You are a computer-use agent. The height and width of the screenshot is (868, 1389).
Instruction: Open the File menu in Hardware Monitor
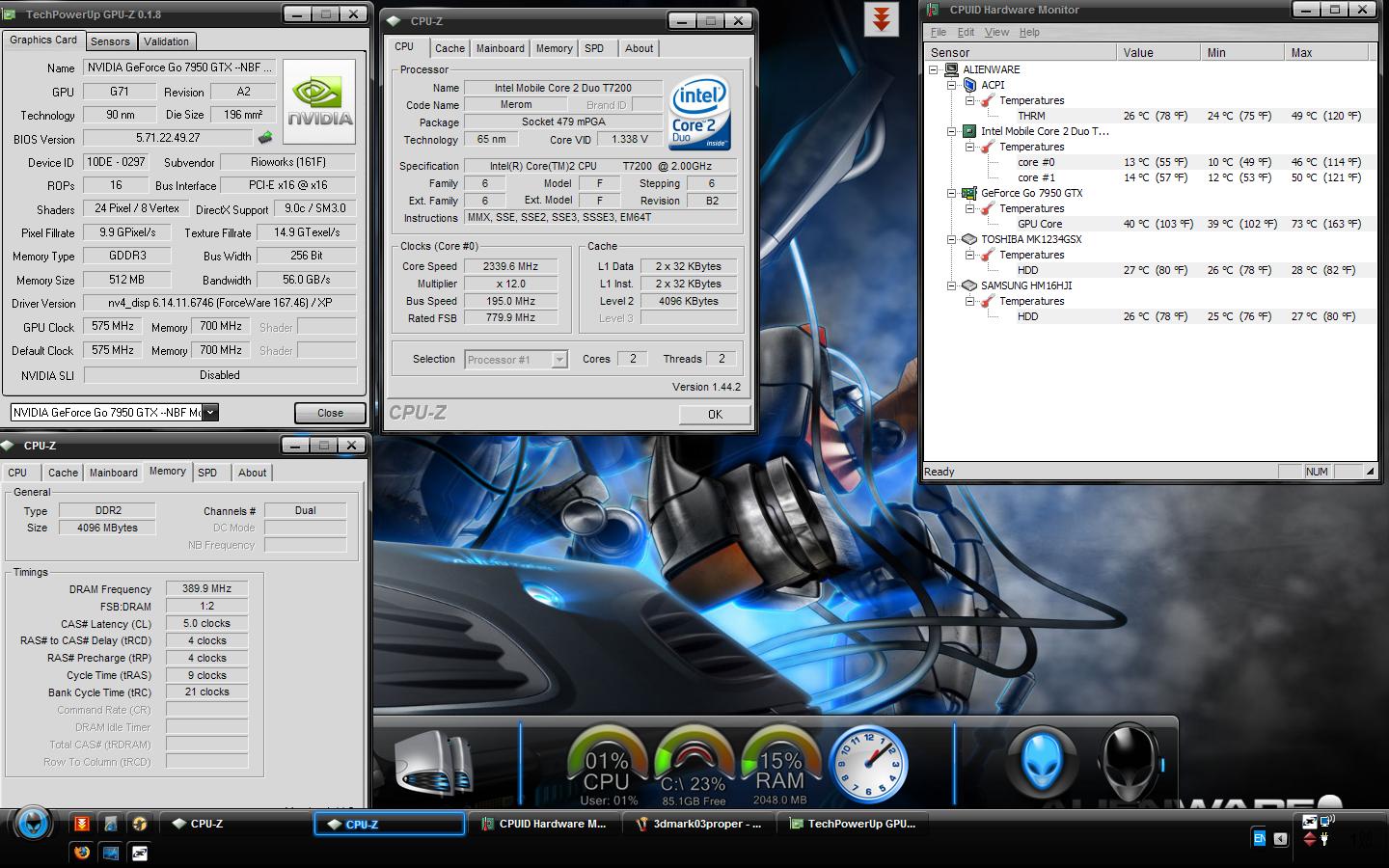click(938, 32)
